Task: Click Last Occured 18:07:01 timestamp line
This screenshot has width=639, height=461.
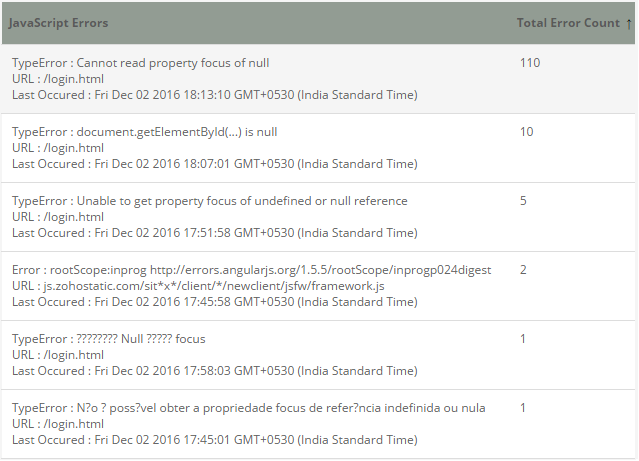Action: [214, 164]
